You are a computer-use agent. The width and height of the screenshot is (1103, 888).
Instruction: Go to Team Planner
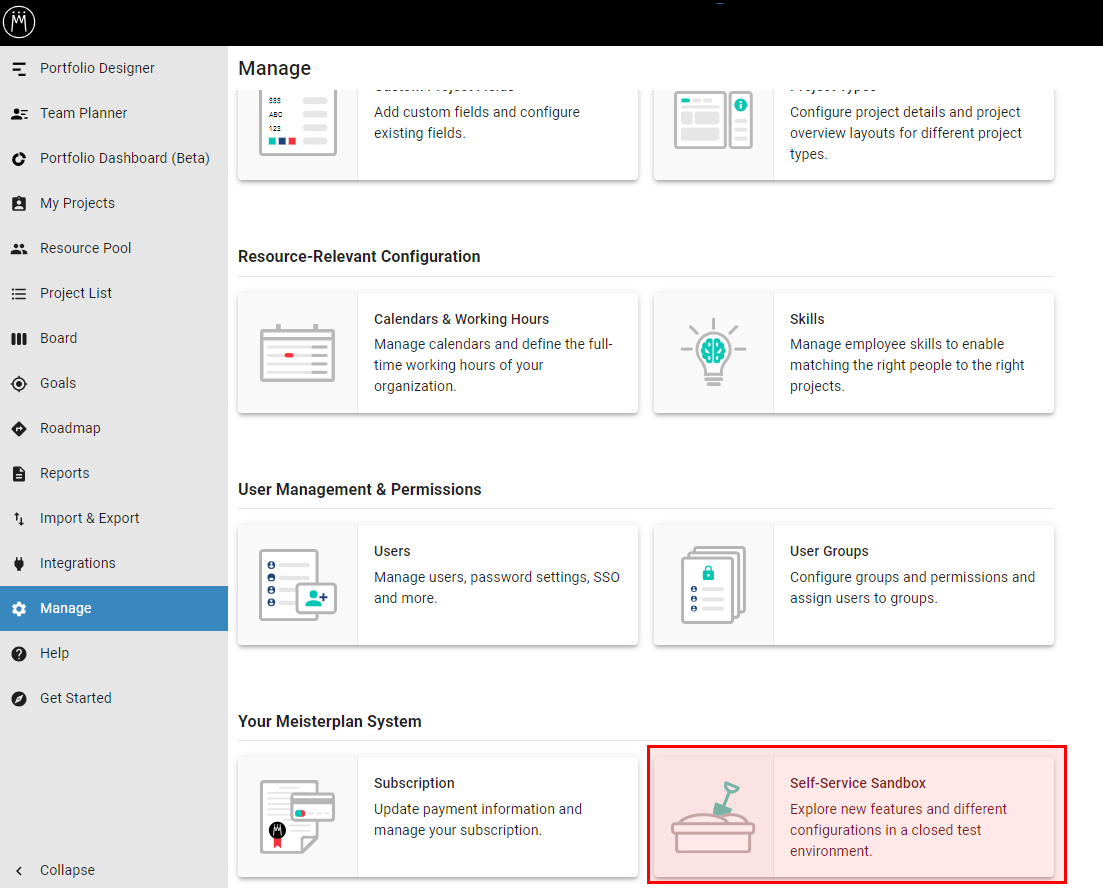114,113
